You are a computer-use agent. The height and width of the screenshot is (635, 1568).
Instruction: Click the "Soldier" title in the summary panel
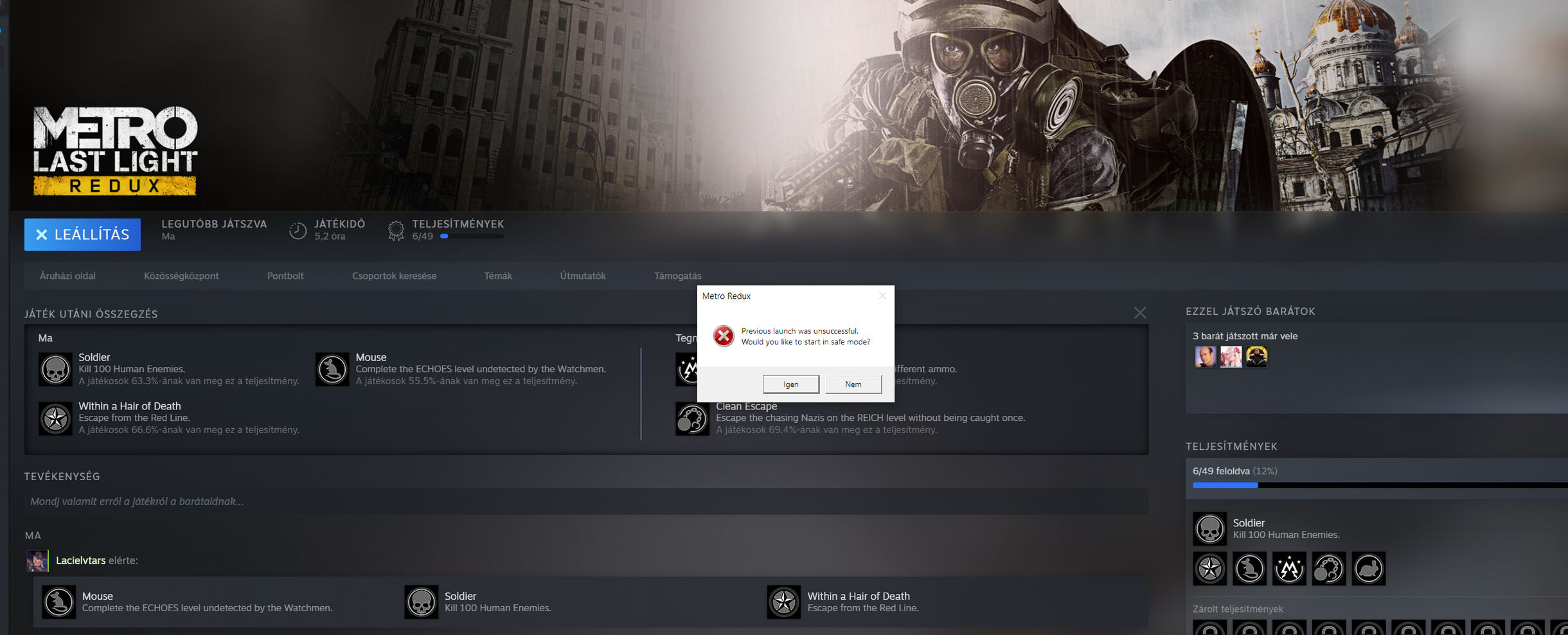(94, 357)
